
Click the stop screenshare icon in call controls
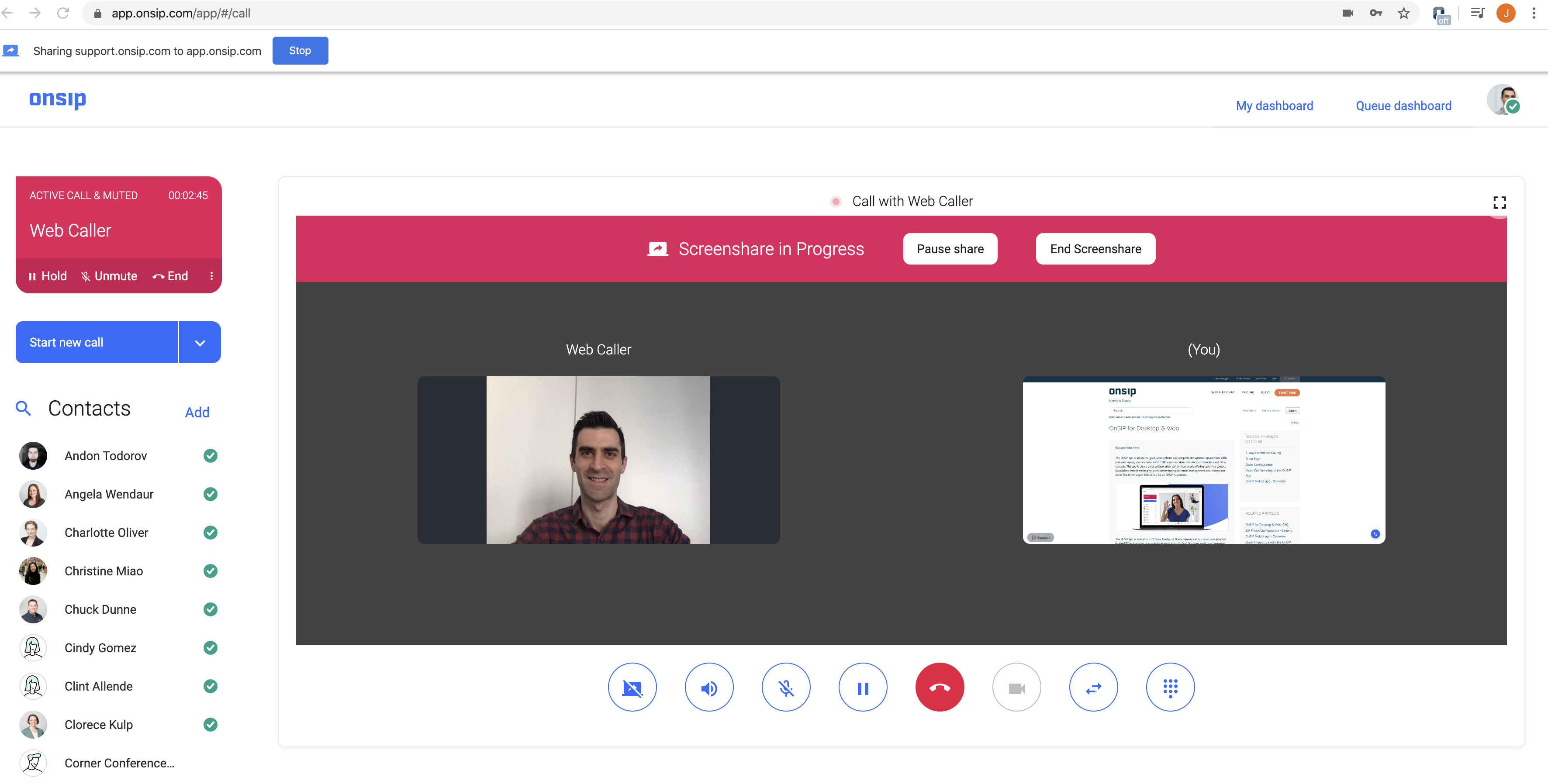[632, 687]
